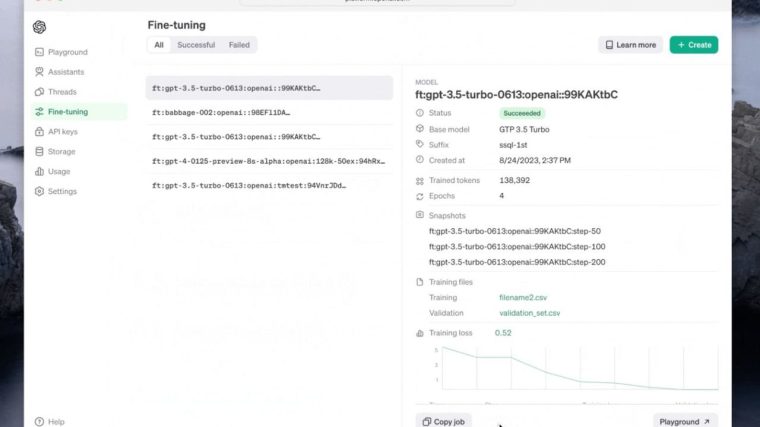The image size is (760, 427).
Task: Open the filename2.csv training file link
Action: pyautogui.click(x=523, y=298)
